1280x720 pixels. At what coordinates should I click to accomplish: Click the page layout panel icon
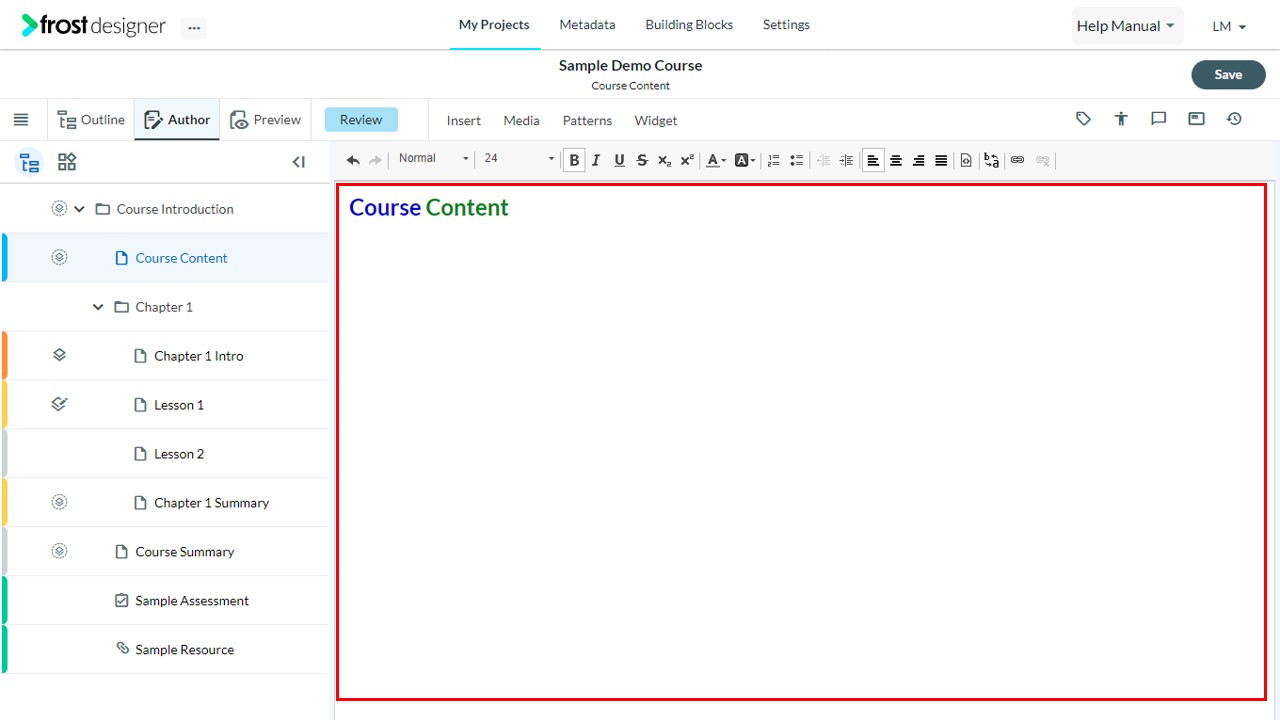(x=1196, y=119)
